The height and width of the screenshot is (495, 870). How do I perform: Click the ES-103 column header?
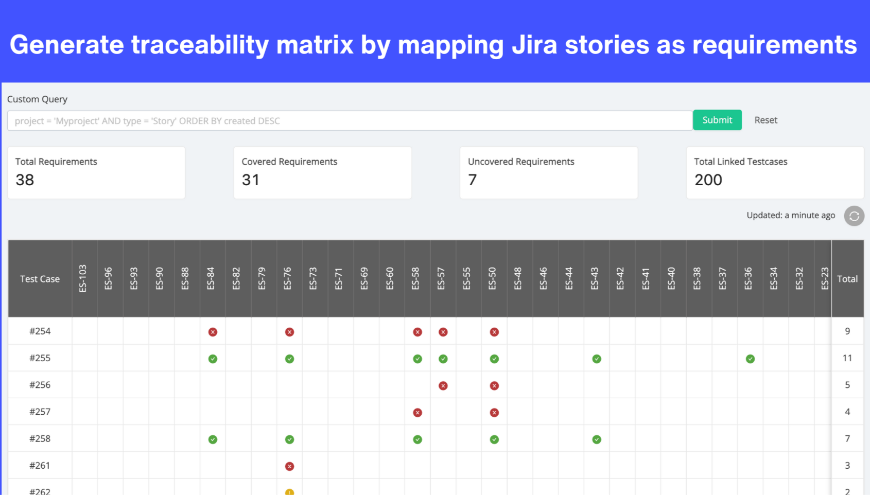84,279
